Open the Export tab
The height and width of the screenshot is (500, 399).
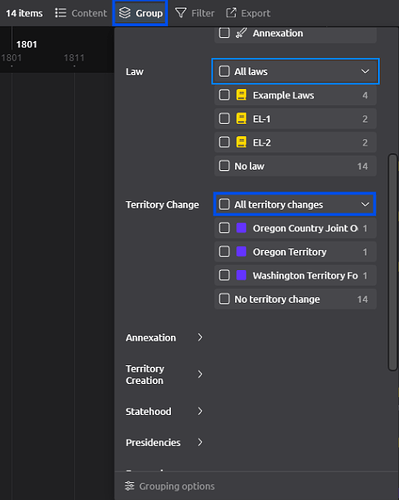(248, 13)
